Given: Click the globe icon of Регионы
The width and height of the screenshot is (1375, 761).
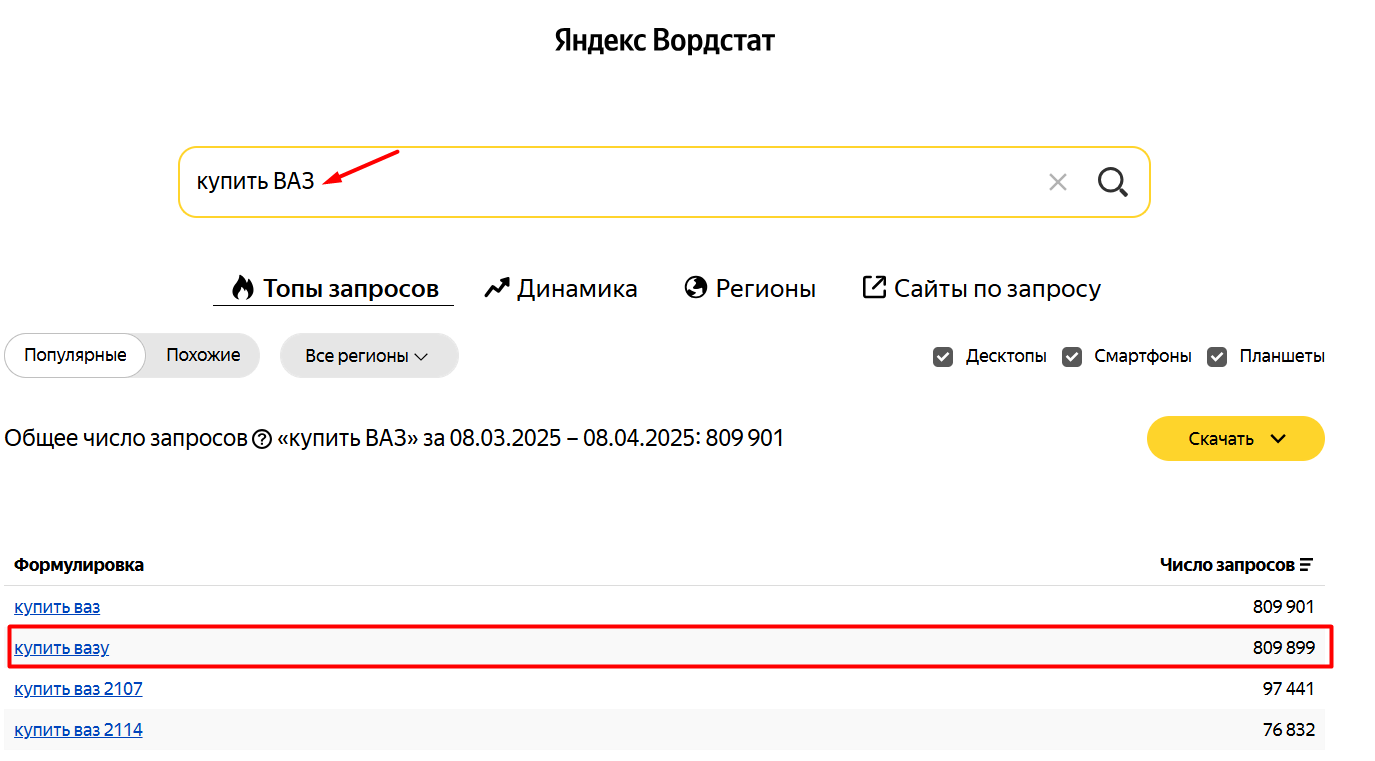Looking at the screenshot, I should pos(696,288).
